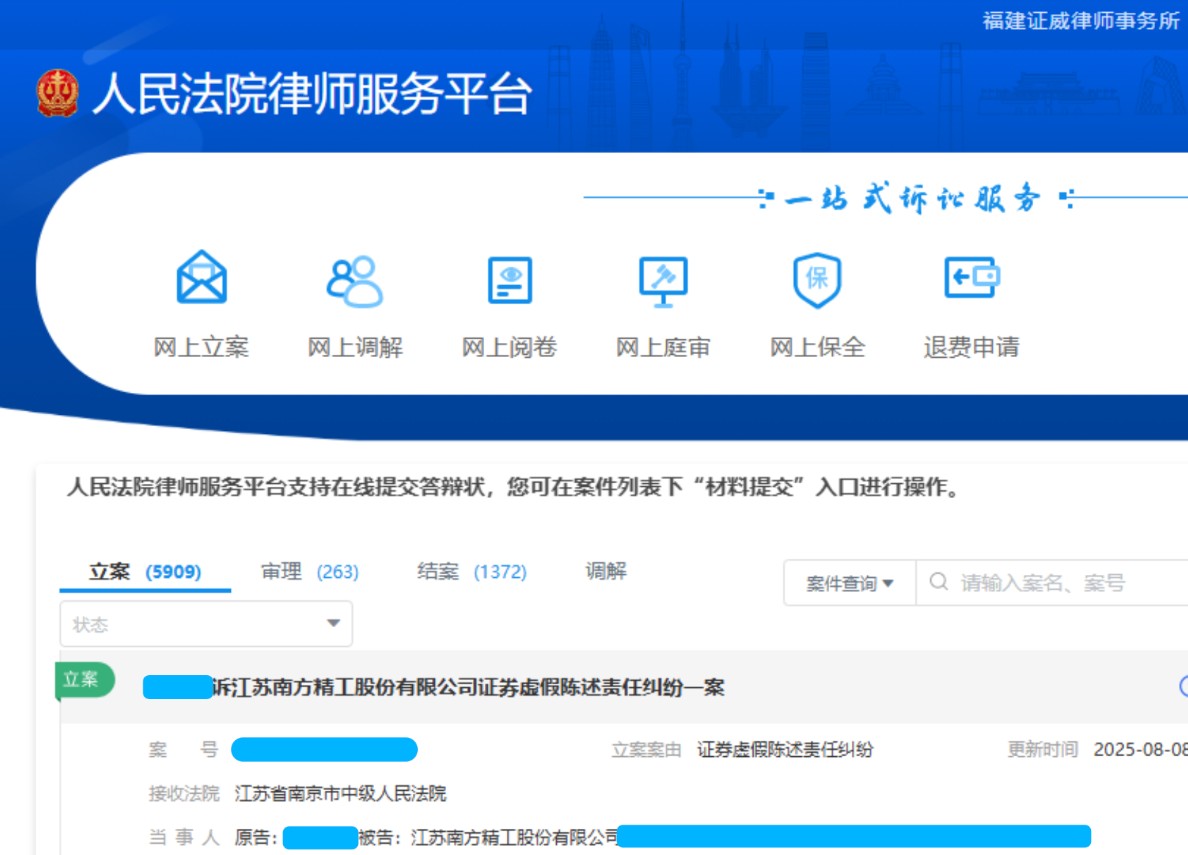Screen dimensions: 1188x855
Task: Click the green 立案 status tag
Action: 83,680
